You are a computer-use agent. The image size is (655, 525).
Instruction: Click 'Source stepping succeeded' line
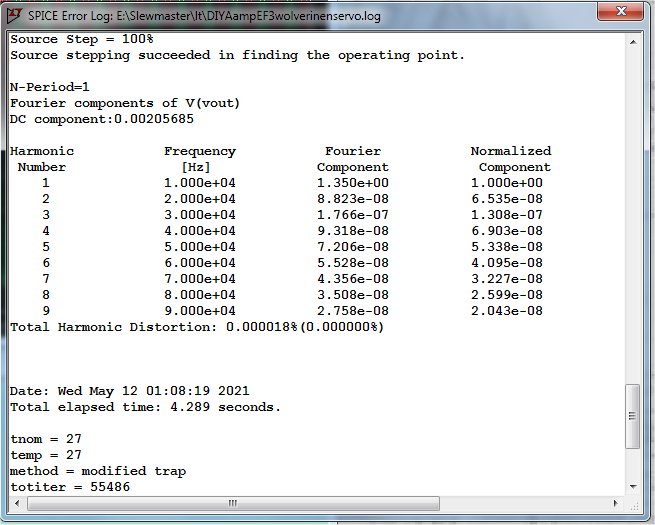(x=237, y=55)
